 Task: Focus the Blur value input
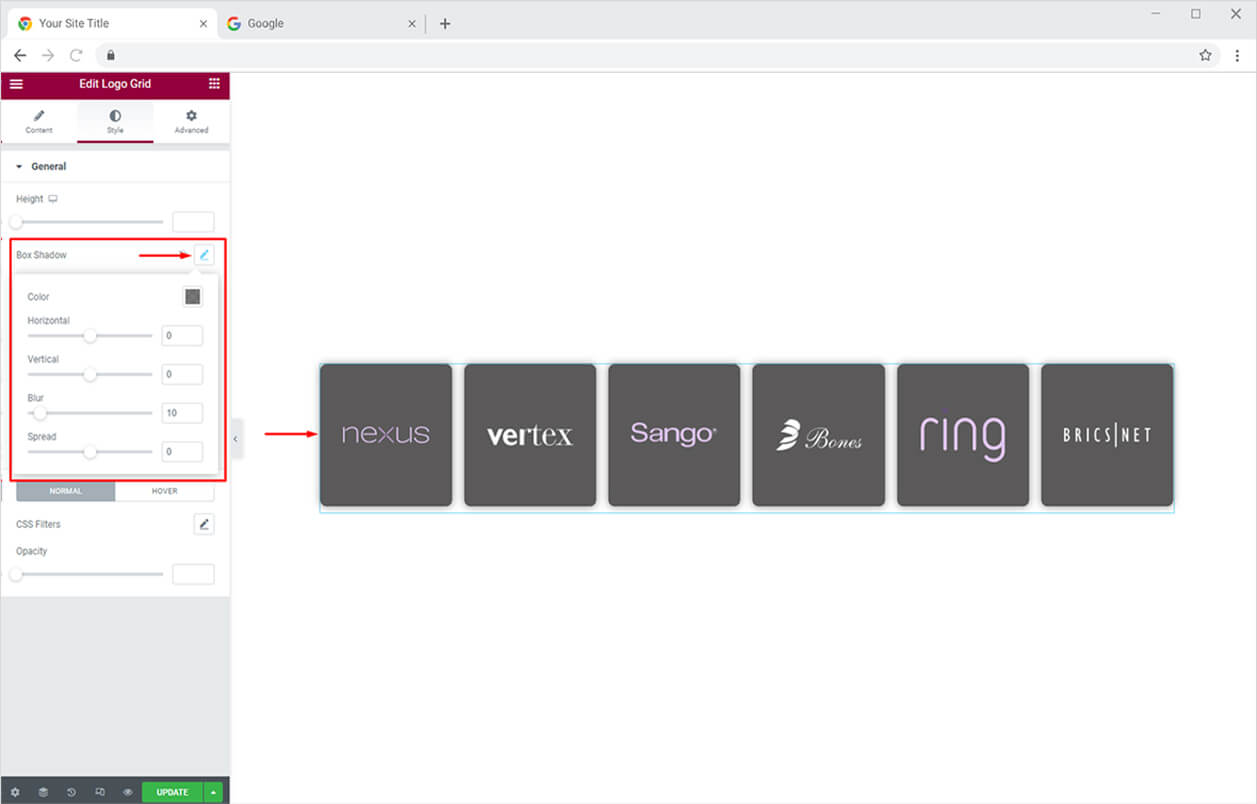(x=182, y=413)
